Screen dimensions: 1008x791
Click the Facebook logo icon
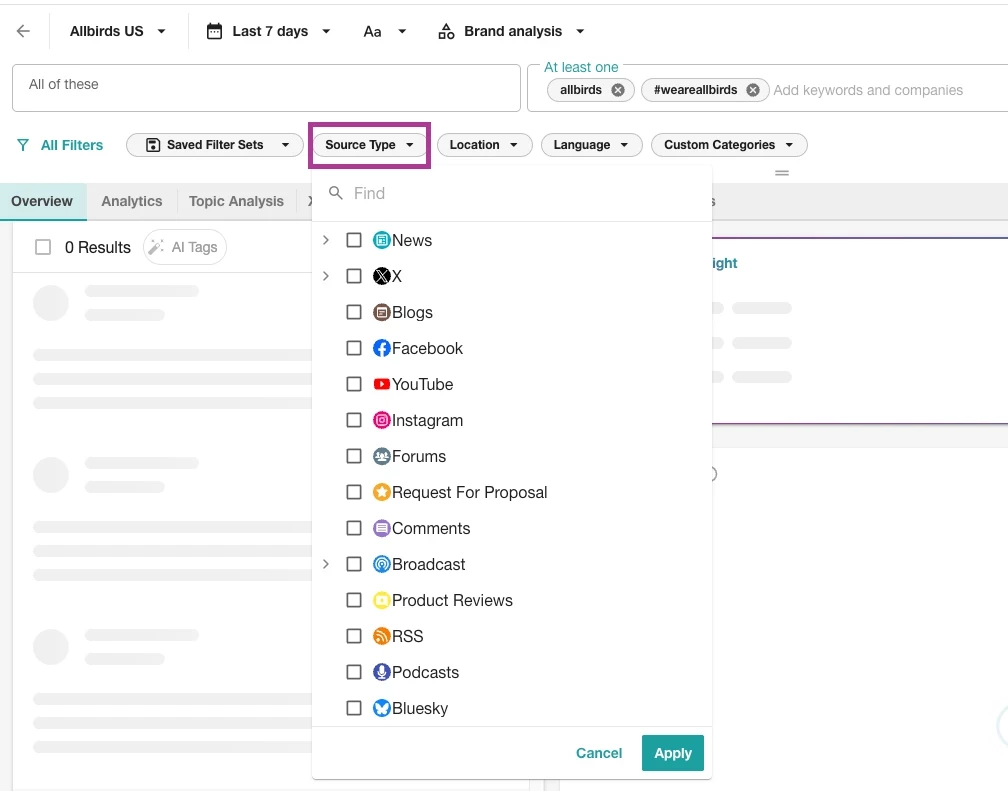[x=382, y=348]
